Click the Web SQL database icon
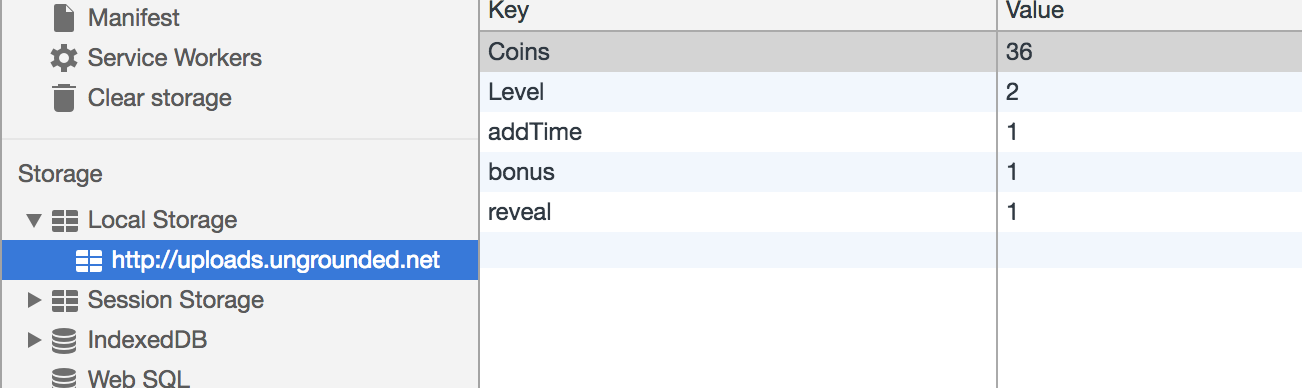This screenshot has width=1302, height=388. (65, 378)
